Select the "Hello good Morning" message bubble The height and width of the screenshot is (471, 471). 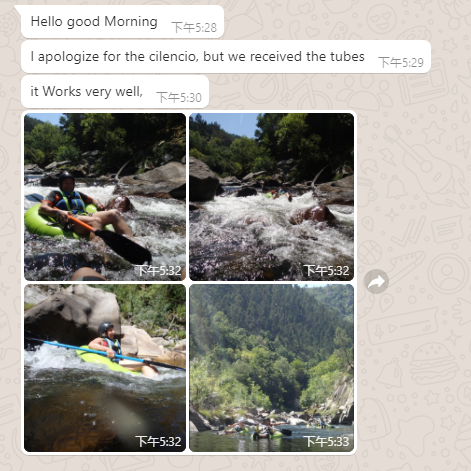(x=122, y=22)
